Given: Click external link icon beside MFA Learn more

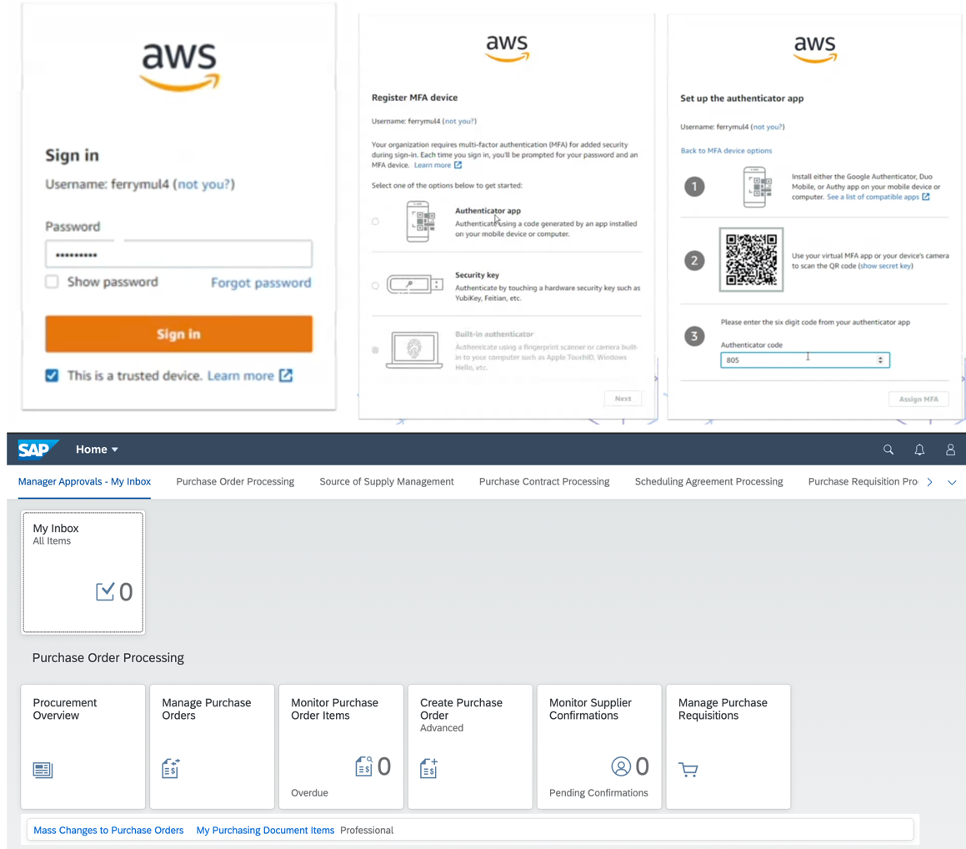Looking at the screenshot, I should 458,165.
